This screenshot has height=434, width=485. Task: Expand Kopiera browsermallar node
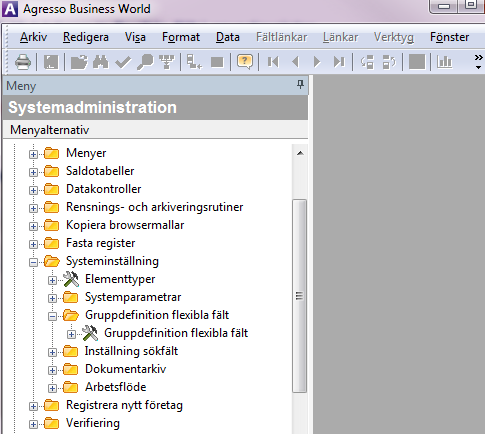point(33,226)
